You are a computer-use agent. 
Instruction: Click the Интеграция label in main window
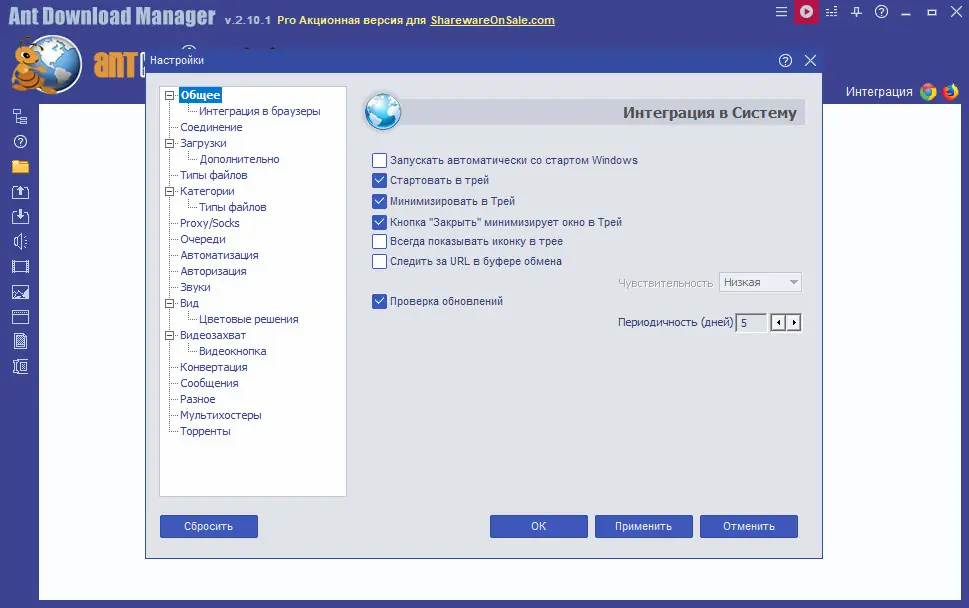879,92
